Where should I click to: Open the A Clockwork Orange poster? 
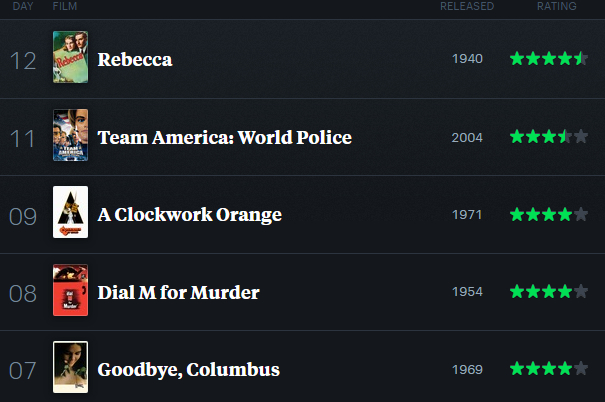click(x=70, y=213)
